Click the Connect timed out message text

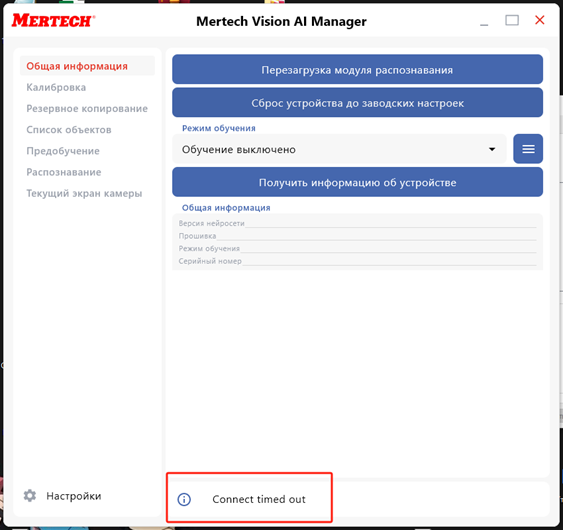coord(259,499)
